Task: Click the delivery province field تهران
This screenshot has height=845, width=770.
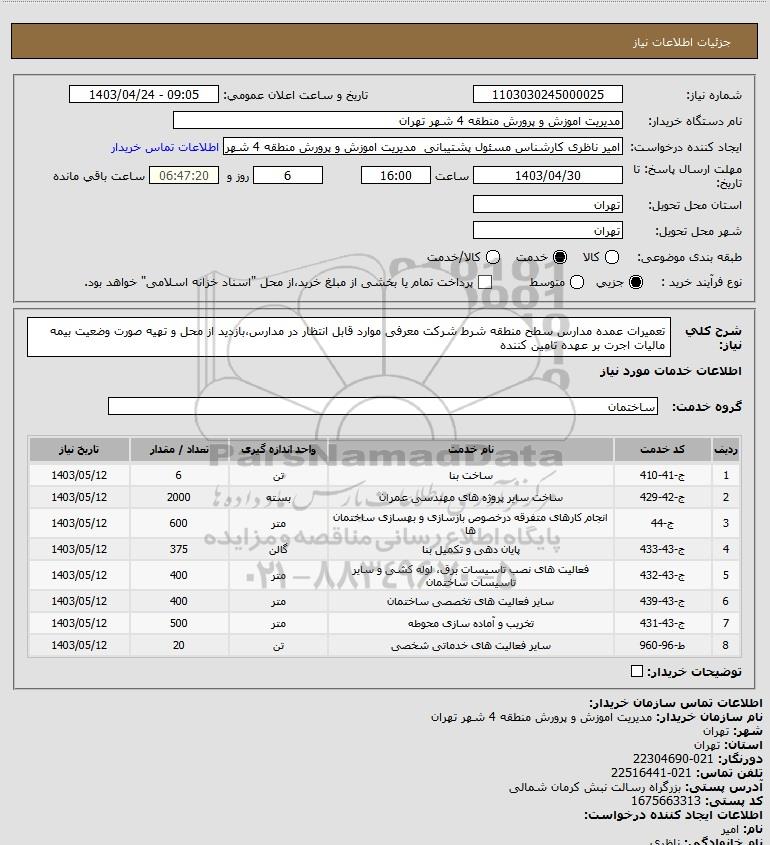Action: (x=547, y=205)
